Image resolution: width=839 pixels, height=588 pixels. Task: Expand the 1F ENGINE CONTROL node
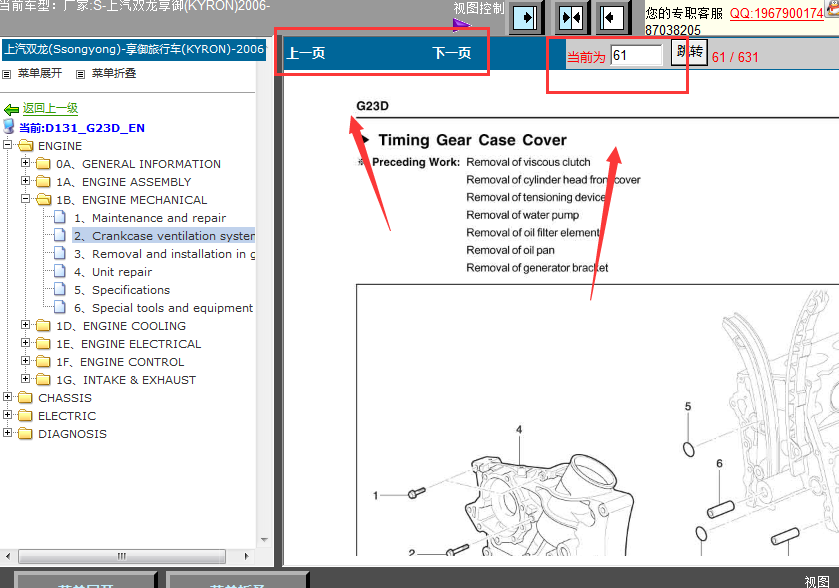coord(25,361)
